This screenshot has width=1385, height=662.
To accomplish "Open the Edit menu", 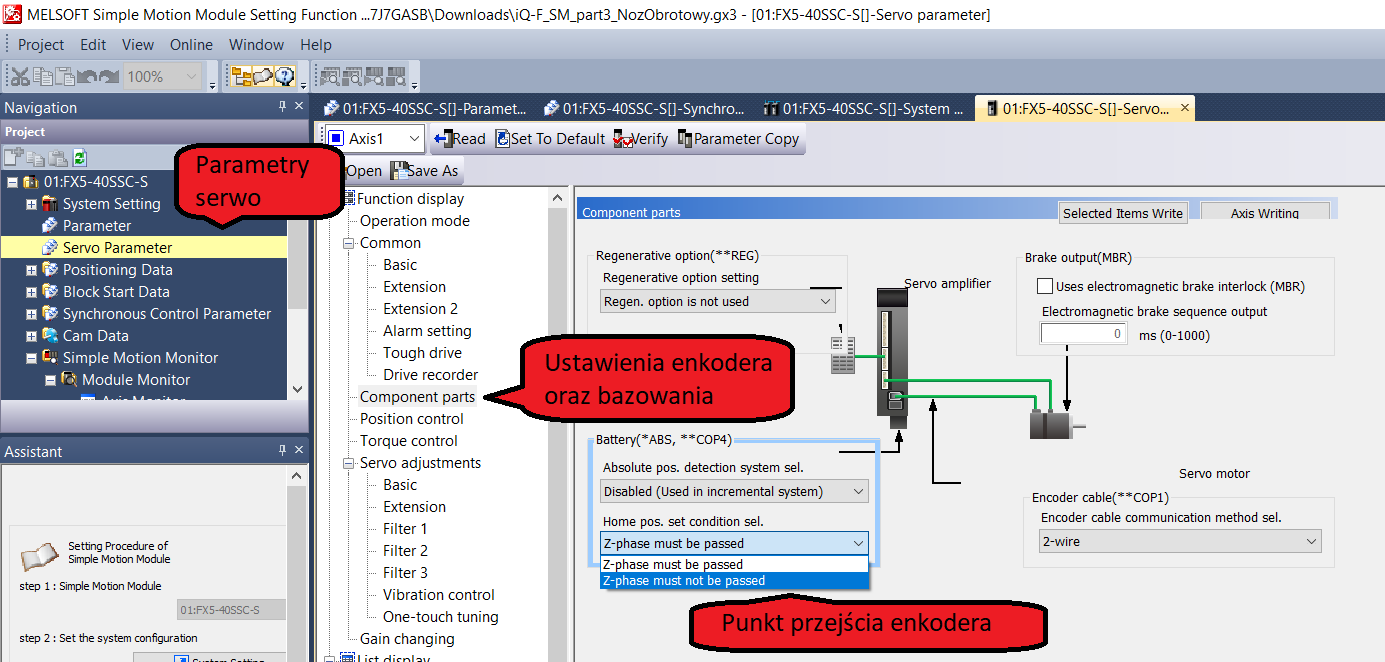I will [93, 45].
